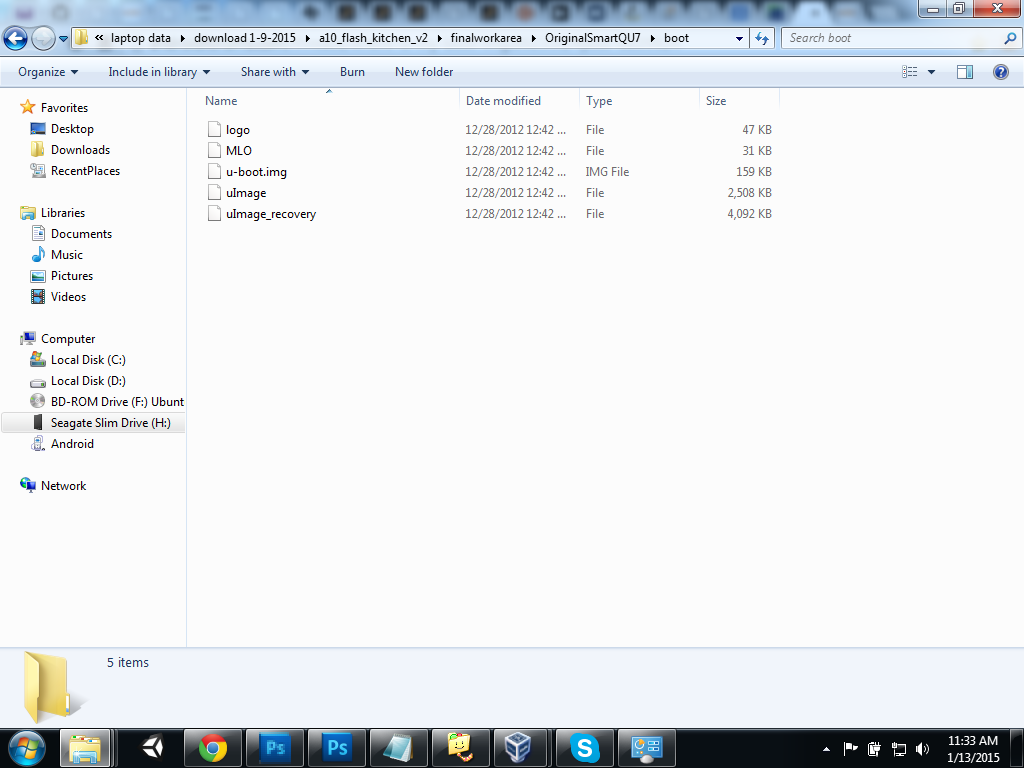The height and width of the screenshot is (768, 1024).
Task: Open the Organize dropdown menu
Action: [x=48, y=72]
